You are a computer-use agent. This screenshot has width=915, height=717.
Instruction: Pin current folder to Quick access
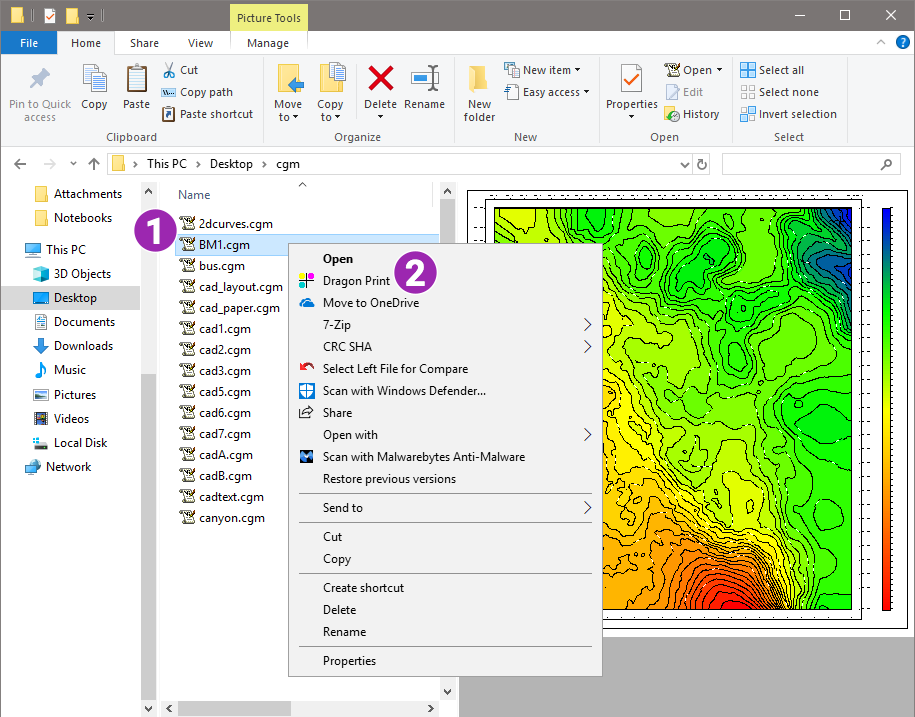tap(39, 90)
